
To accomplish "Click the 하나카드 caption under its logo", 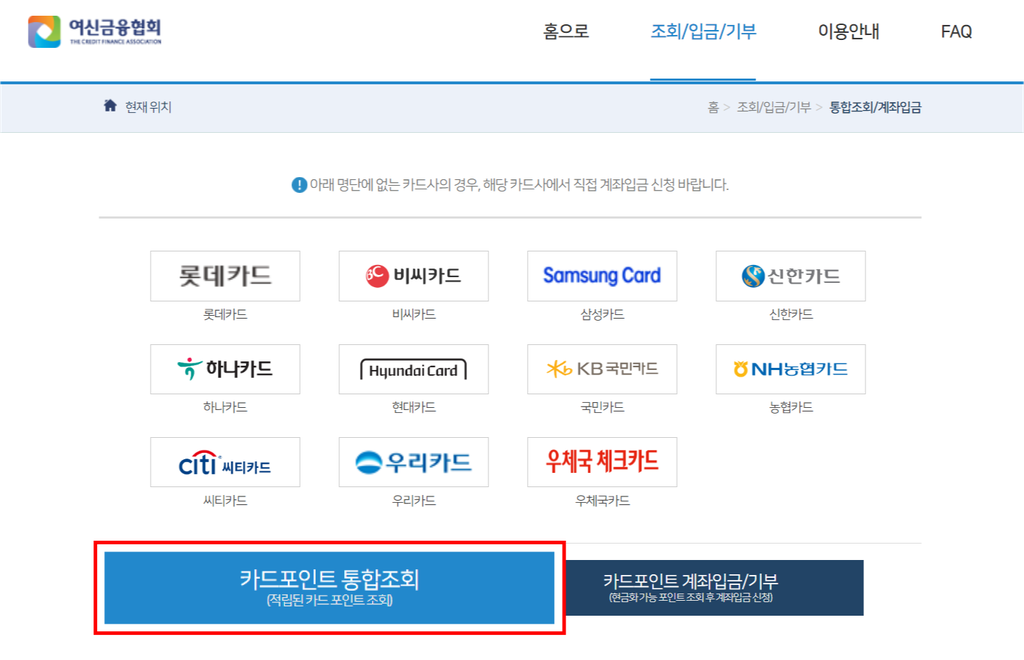I will pos(225,407).
